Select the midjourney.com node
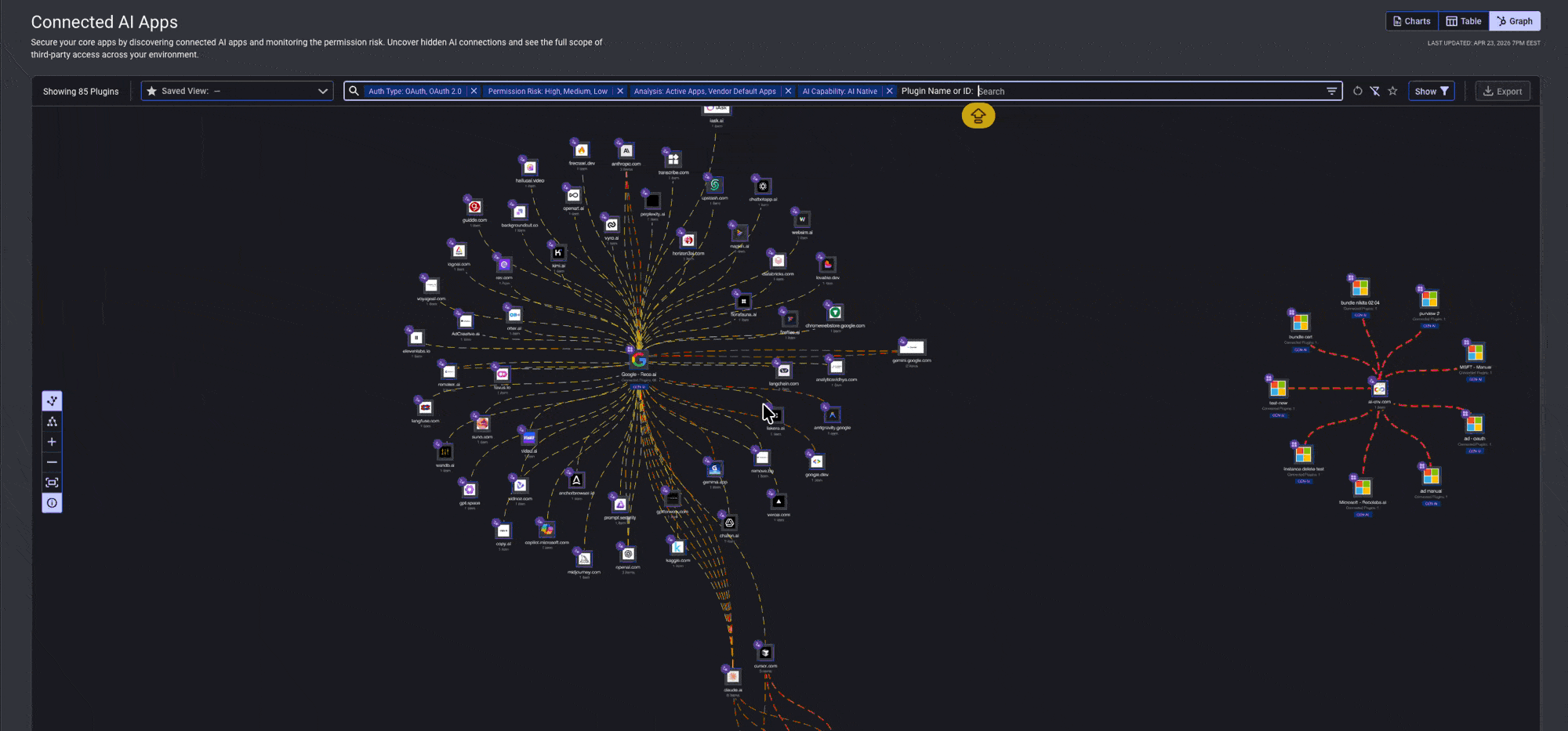The width and height of the screenshot is (1568, 731). [584, 559]
